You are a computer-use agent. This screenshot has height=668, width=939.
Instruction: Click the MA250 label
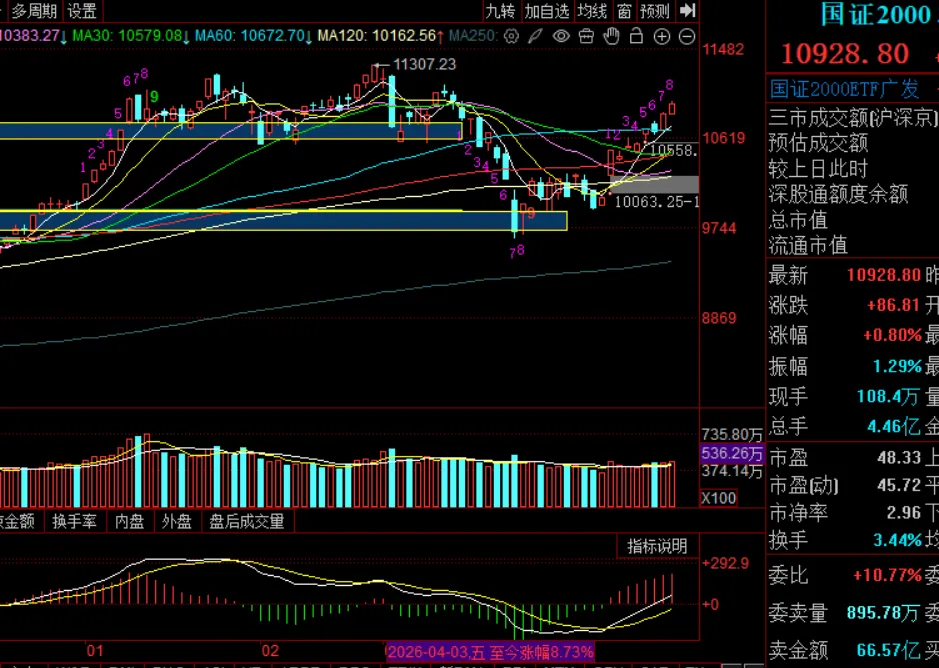(473, 36)
